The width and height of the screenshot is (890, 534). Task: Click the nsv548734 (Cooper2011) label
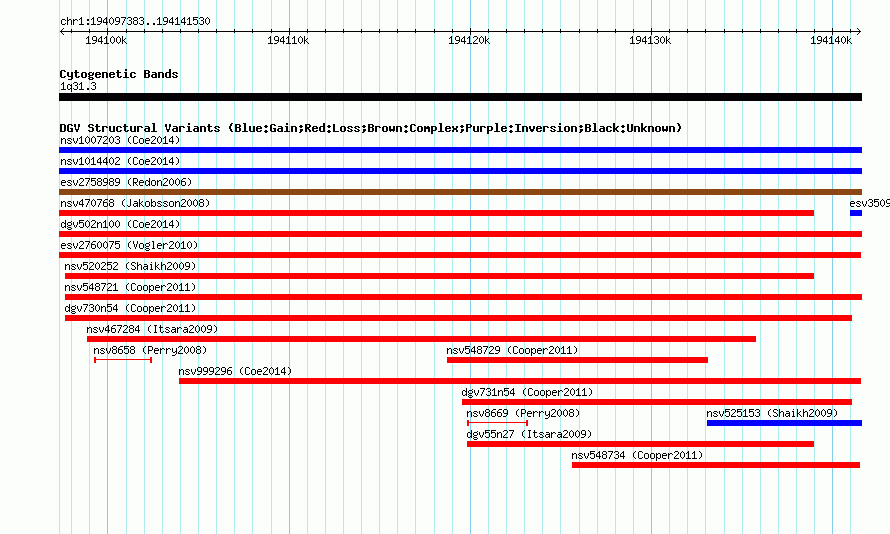[x=637, y=455]
